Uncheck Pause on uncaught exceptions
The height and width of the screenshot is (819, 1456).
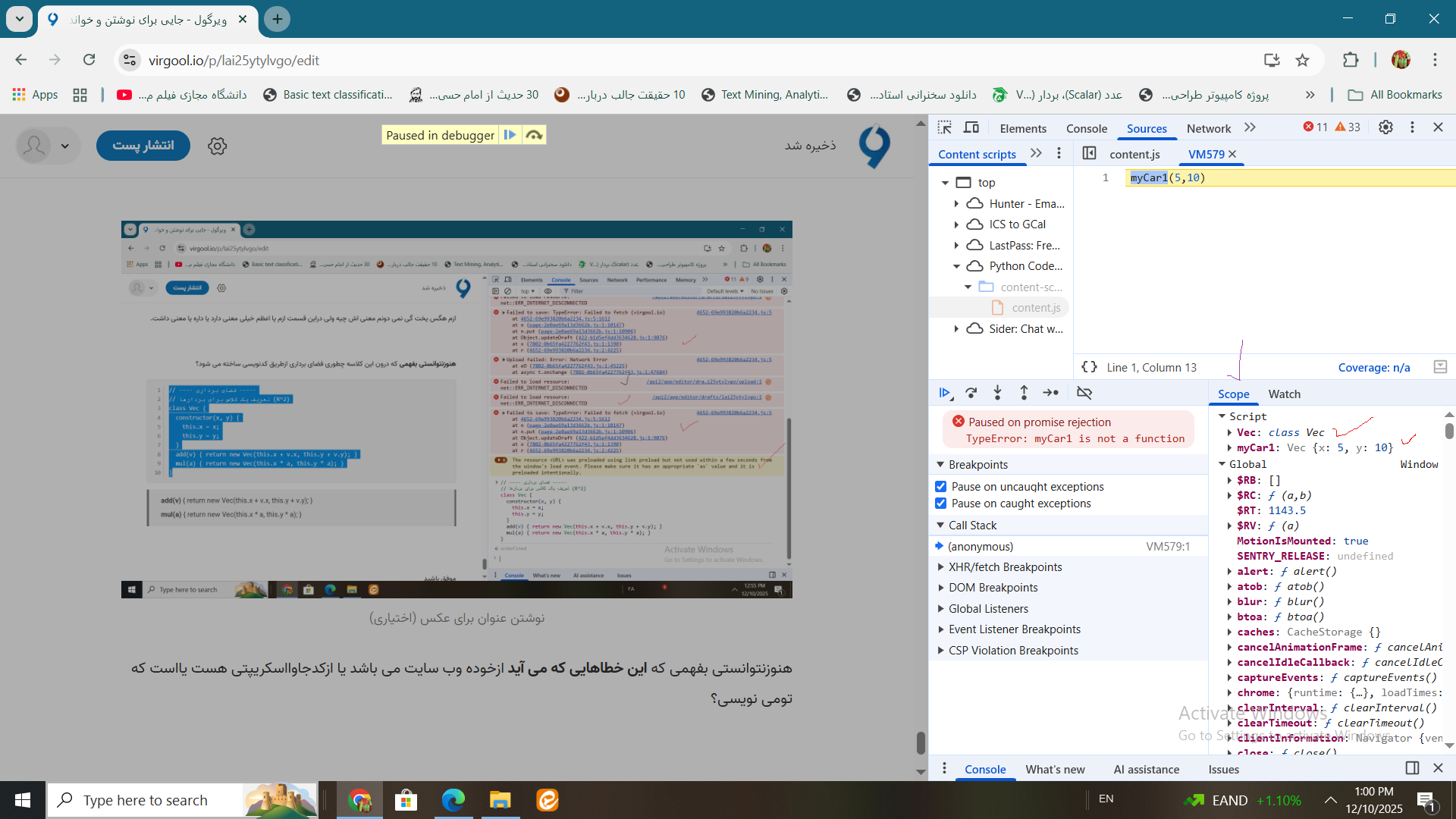941,487
